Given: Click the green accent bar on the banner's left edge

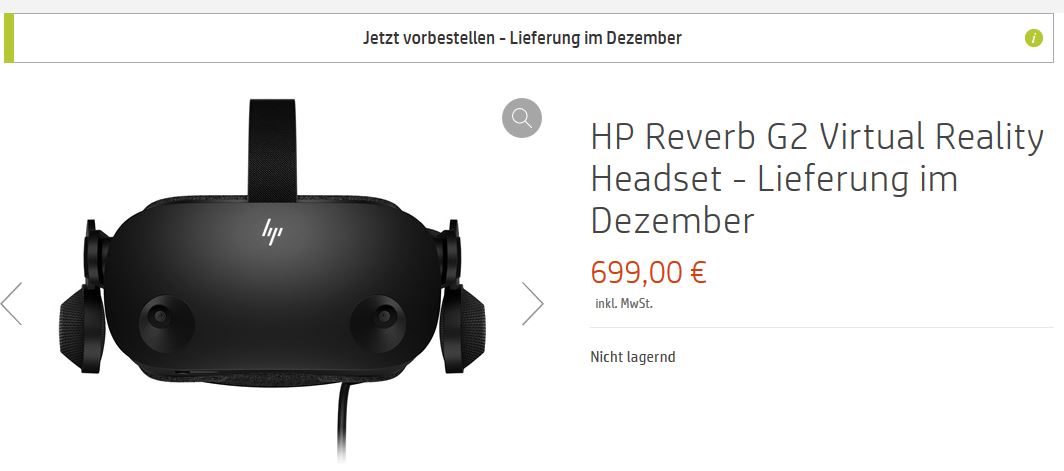Looking at the screenshot, I should pyautogui.click(x=9, y=38).
